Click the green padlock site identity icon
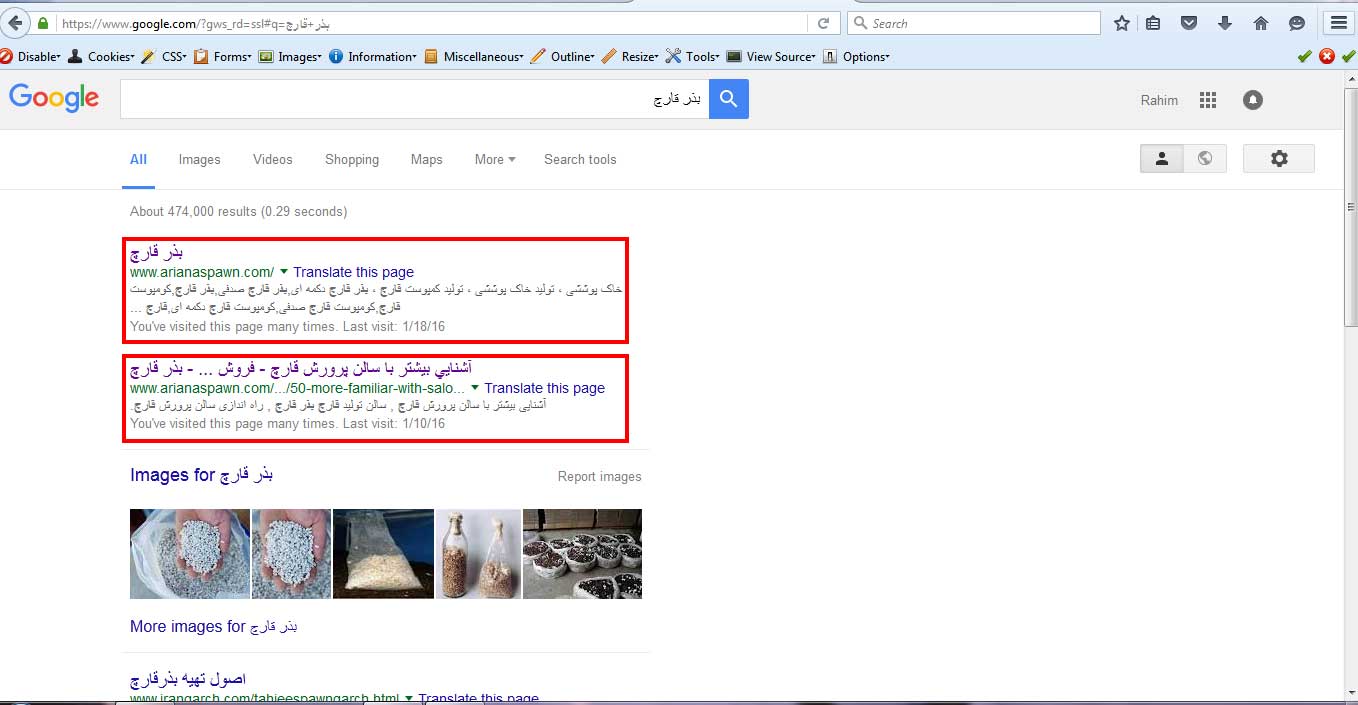Image resolution: width=1358 pixels, height=705 pixels. point(42,23)
